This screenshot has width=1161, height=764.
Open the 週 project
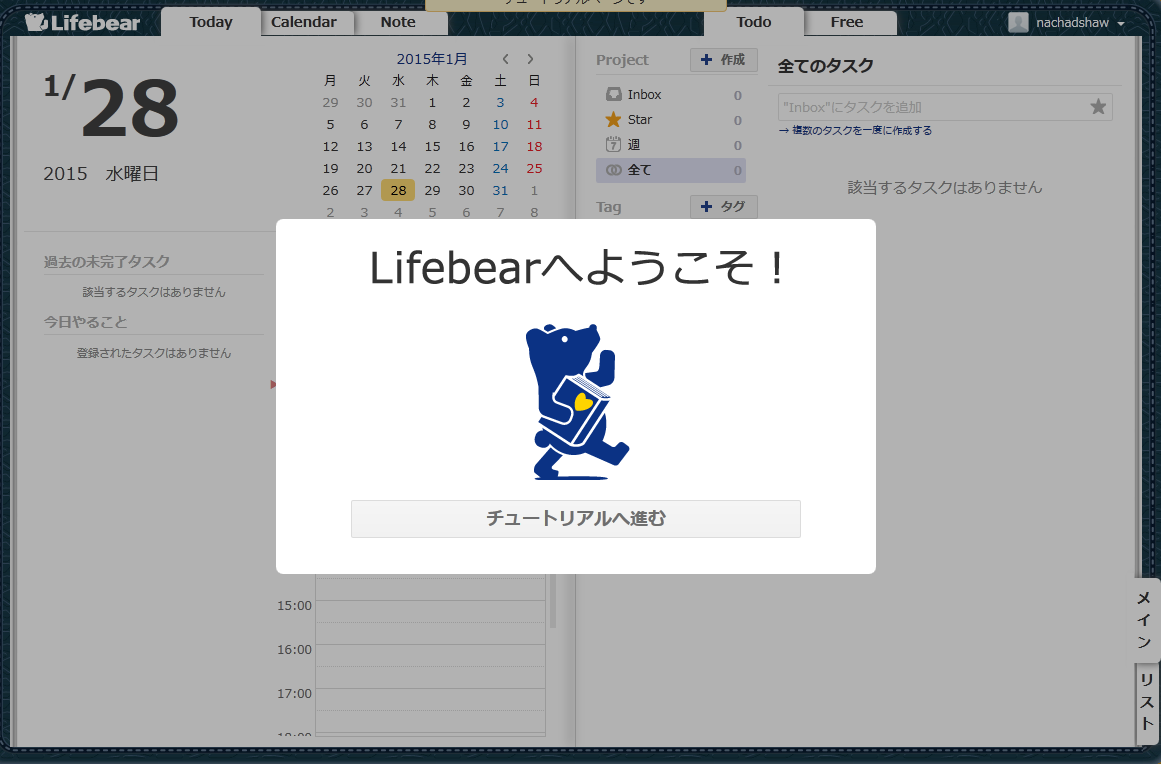[671, 145]
